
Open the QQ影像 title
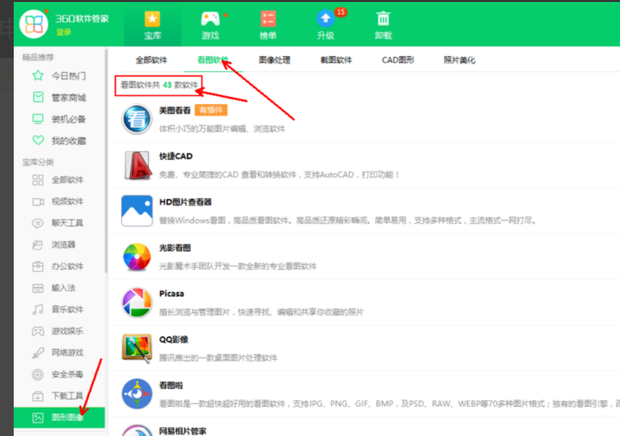[x=174, y=340]
